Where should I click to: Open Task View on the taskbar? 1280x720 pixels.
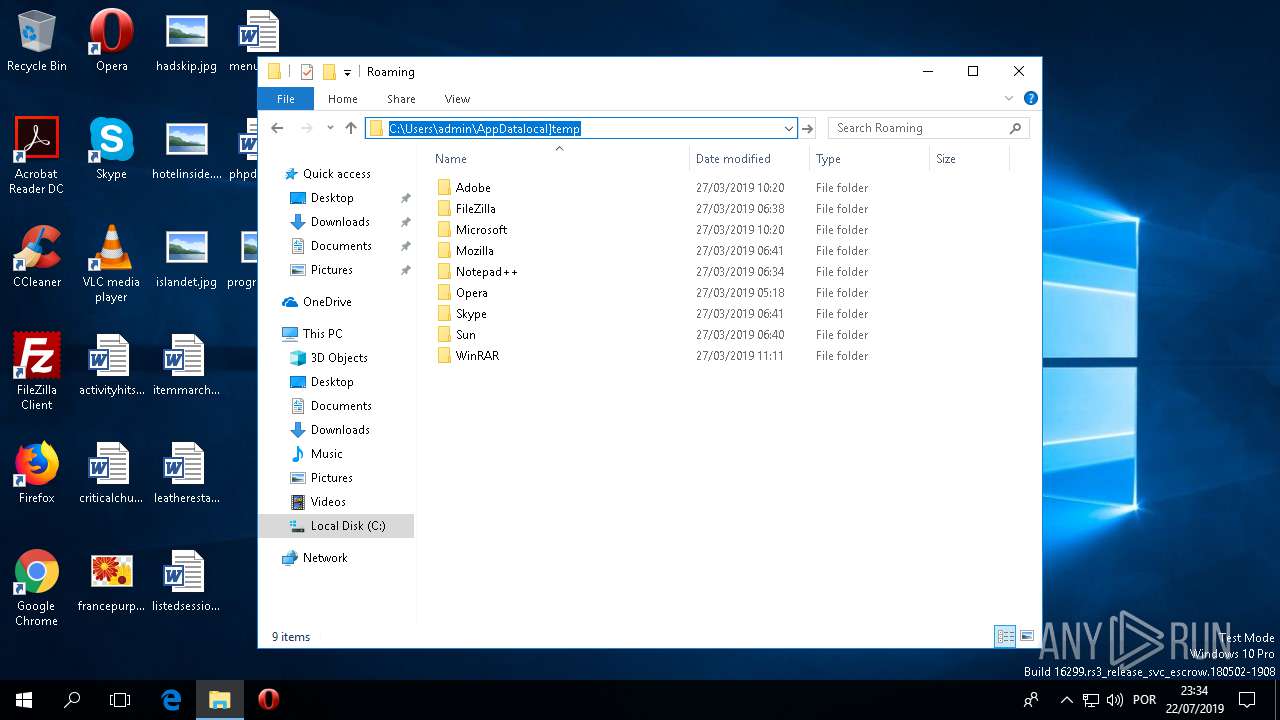[x=120, y=700]
